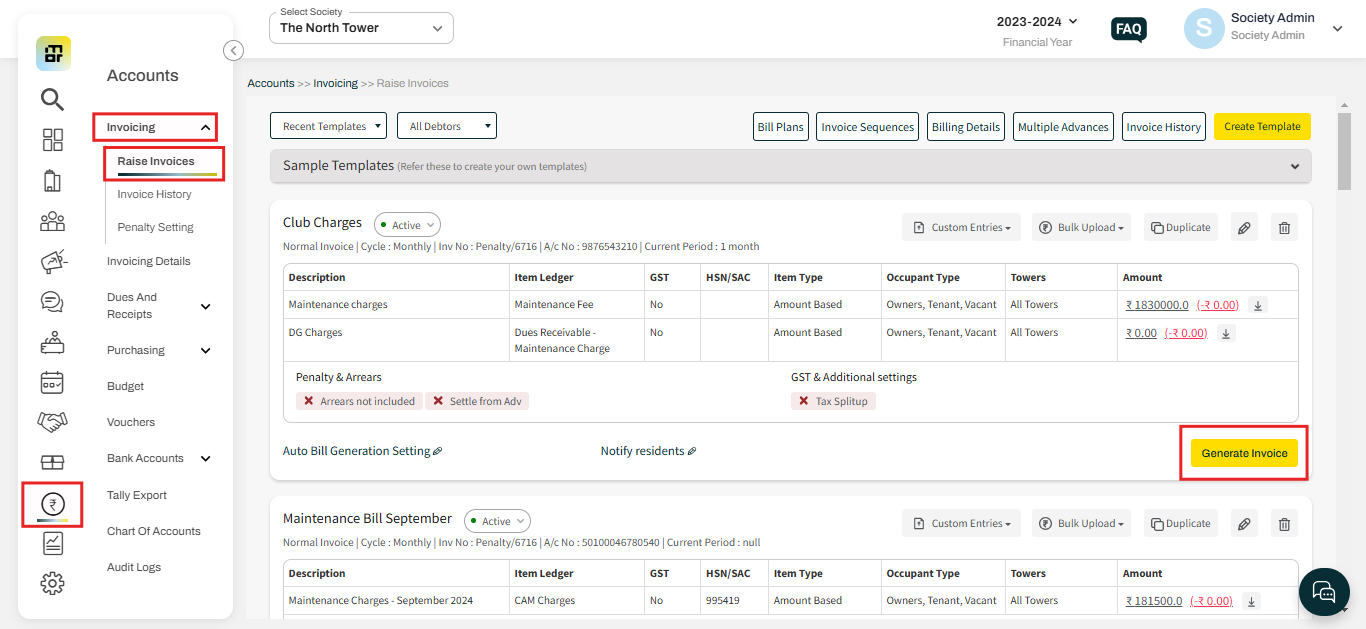Select Invoice History from the sidebar menu
Screen dimensions: 1366x629
(x=153, y=194)
